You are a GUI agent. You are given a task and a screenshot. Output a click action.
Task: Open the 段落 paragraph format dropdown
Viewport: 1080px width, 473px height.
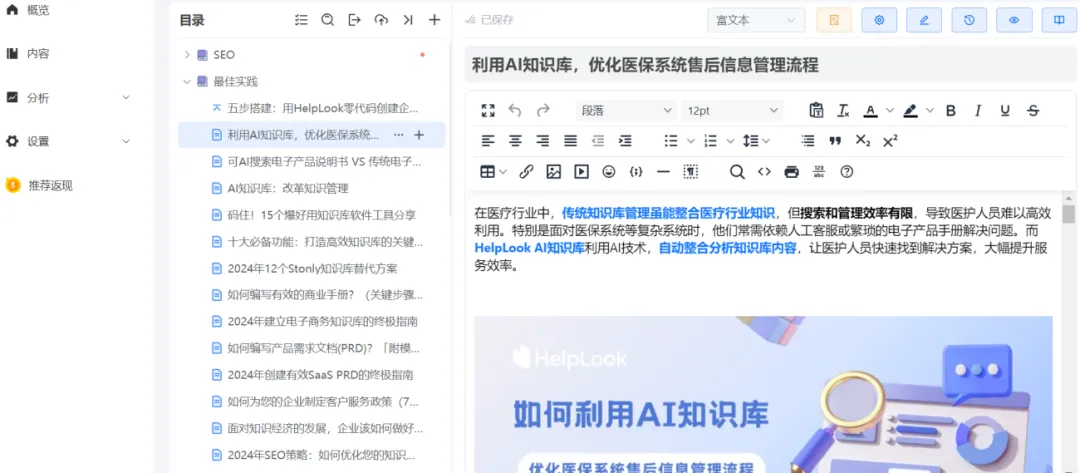coord(627,110)
